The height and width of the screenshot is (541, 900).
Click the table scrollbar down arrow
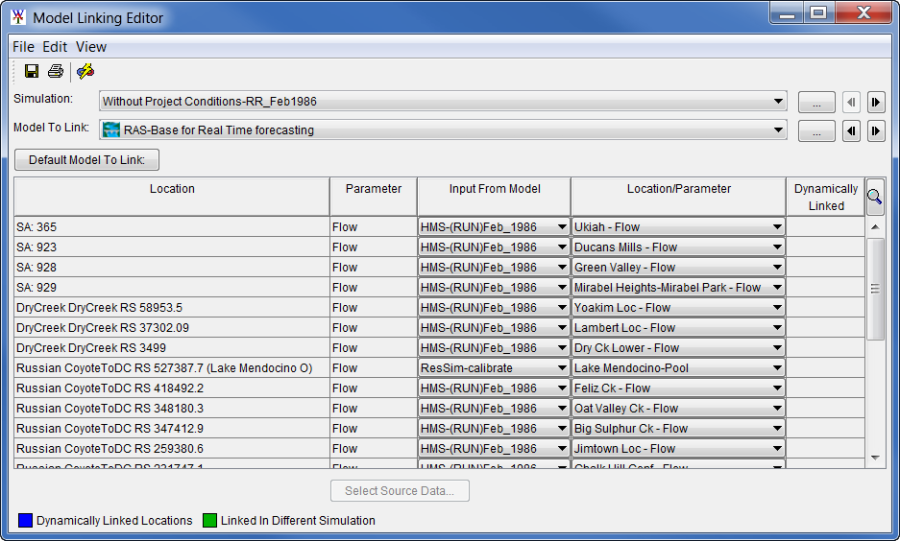(875, 458)
